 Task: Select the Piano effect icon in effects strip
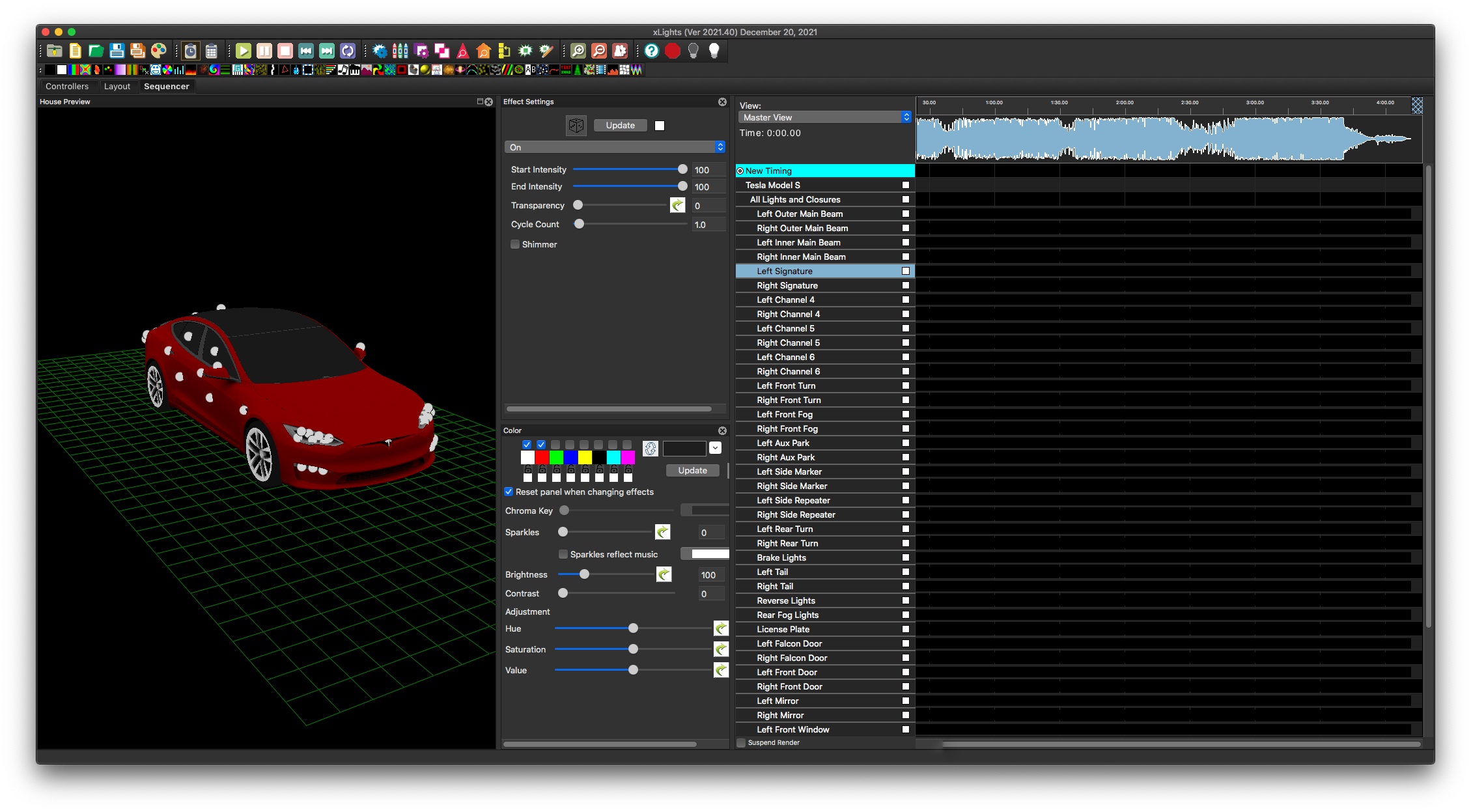355,70
